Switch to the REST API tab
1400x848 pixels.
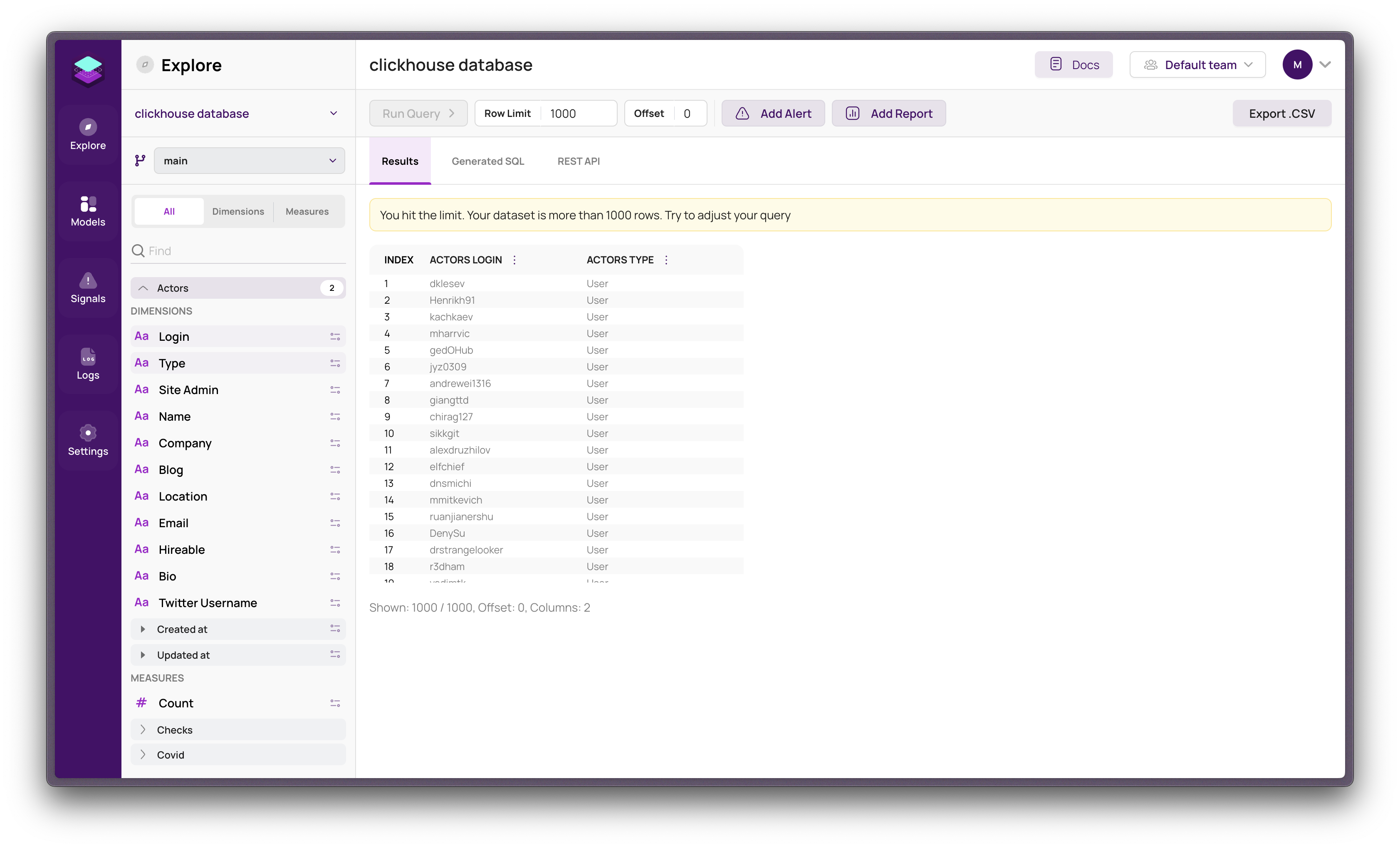pyautogui.click(x=579, y=161)
